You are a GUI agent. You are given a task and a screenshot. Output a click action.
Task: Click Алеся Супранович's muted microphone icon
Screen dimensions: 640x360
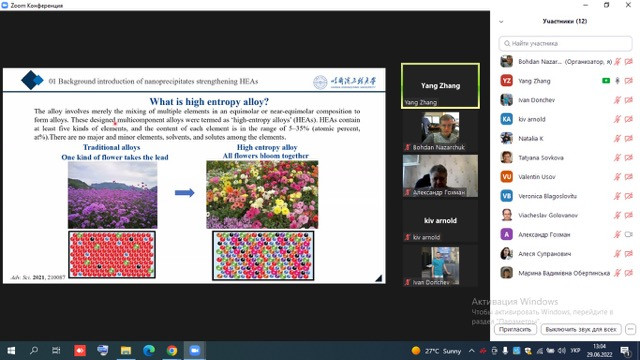[618, 253]
